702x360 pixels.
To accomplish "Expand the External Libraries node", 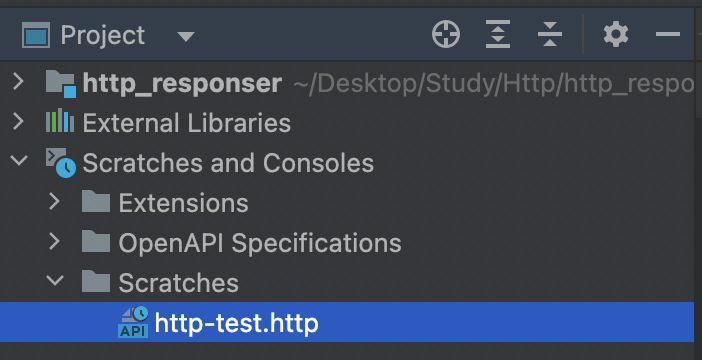I will click(18, 122).
